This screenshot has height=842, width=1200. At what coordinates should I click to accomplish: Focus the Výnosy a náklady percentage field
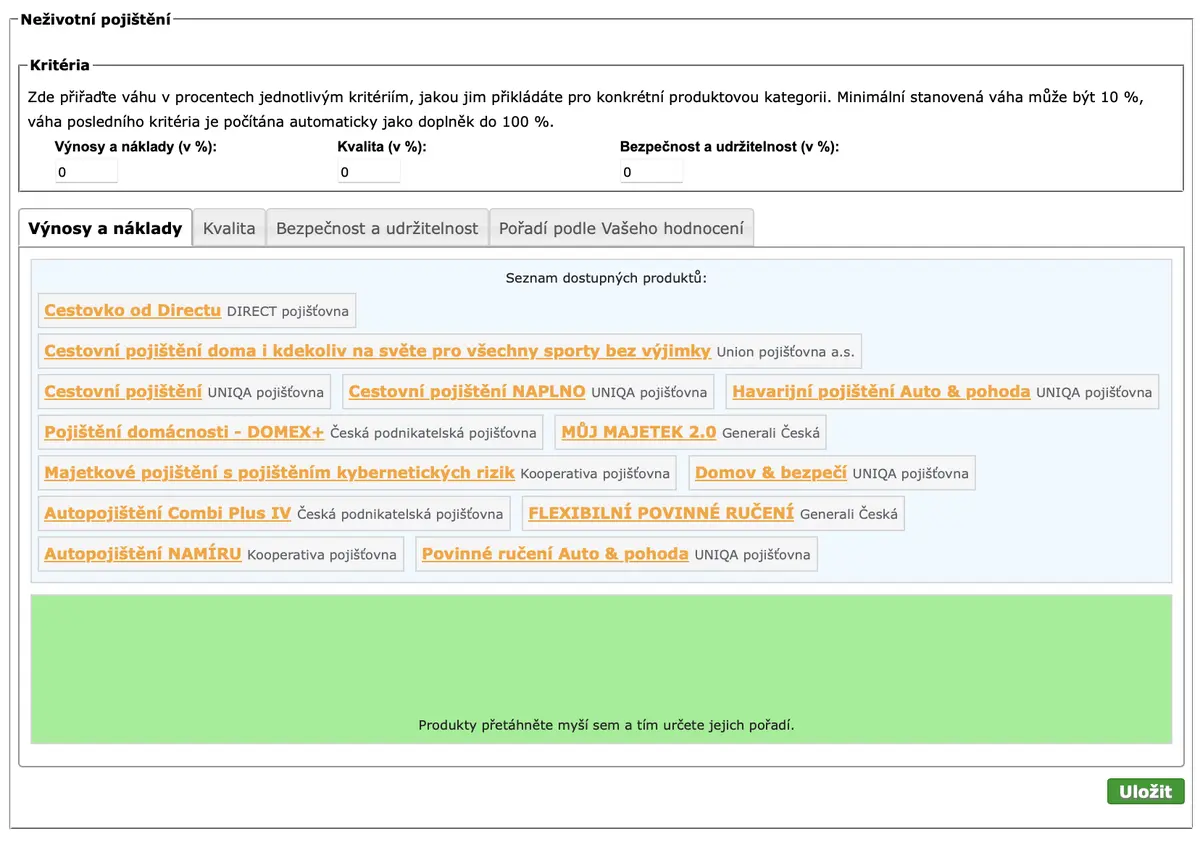pos(86,172)
